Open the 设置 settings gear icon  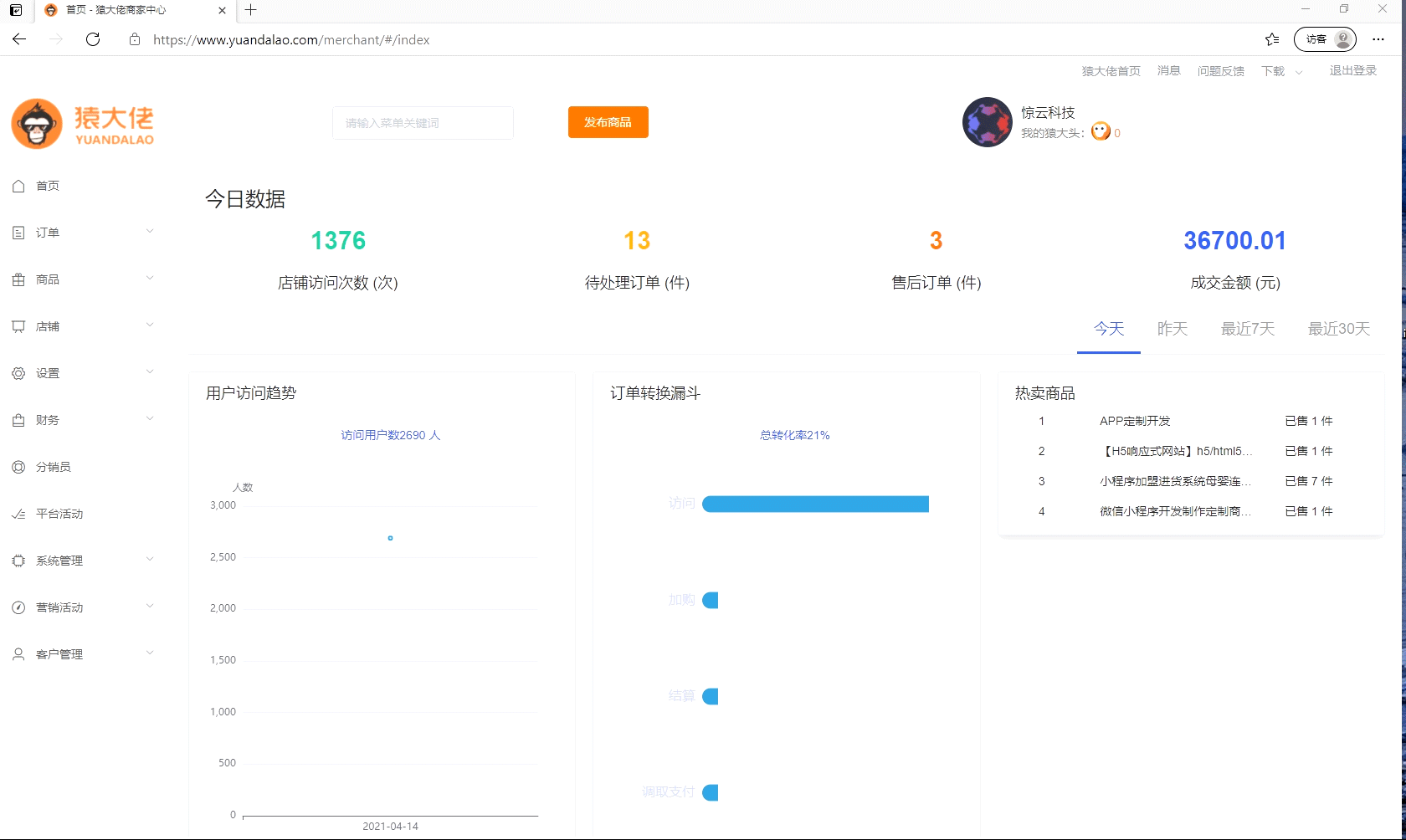coord(18,373)
